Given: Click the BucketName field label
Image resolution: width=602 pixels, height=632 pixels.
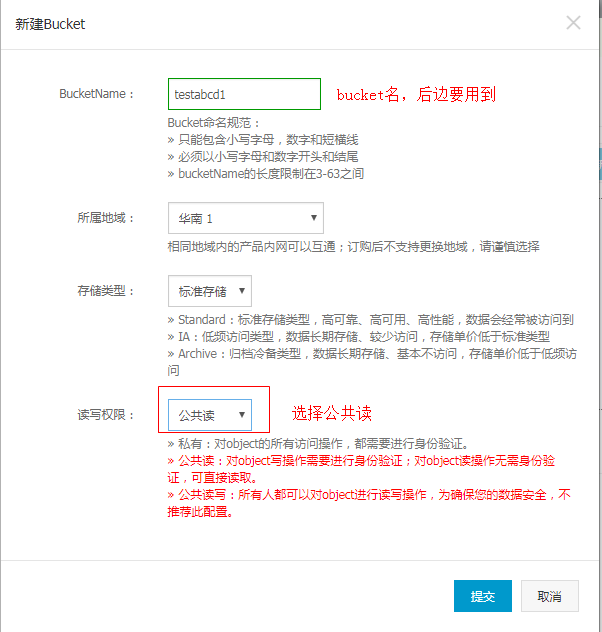Looking at the screenshot, I should pos(97,94).
